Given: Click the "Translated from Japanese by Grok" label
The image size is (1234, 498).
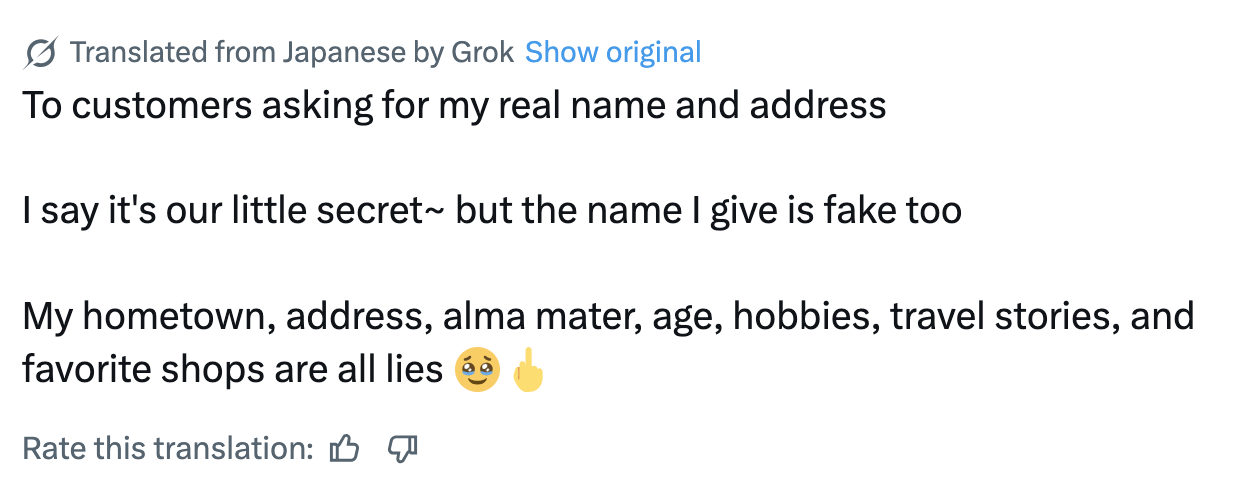Looking at the screenshot, I should pyautogui.click(x=293, y=52).
